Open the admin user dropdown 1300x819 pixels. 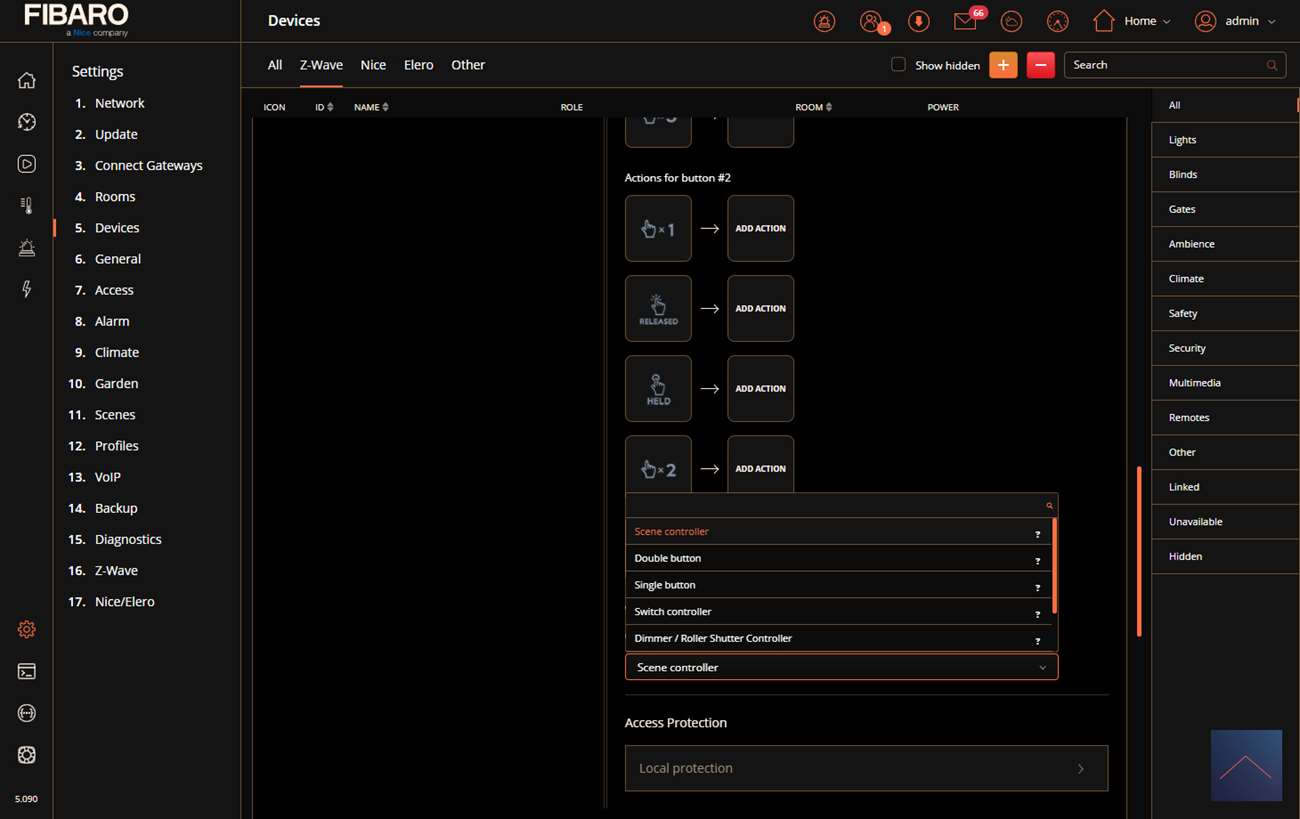(1236, 21)
